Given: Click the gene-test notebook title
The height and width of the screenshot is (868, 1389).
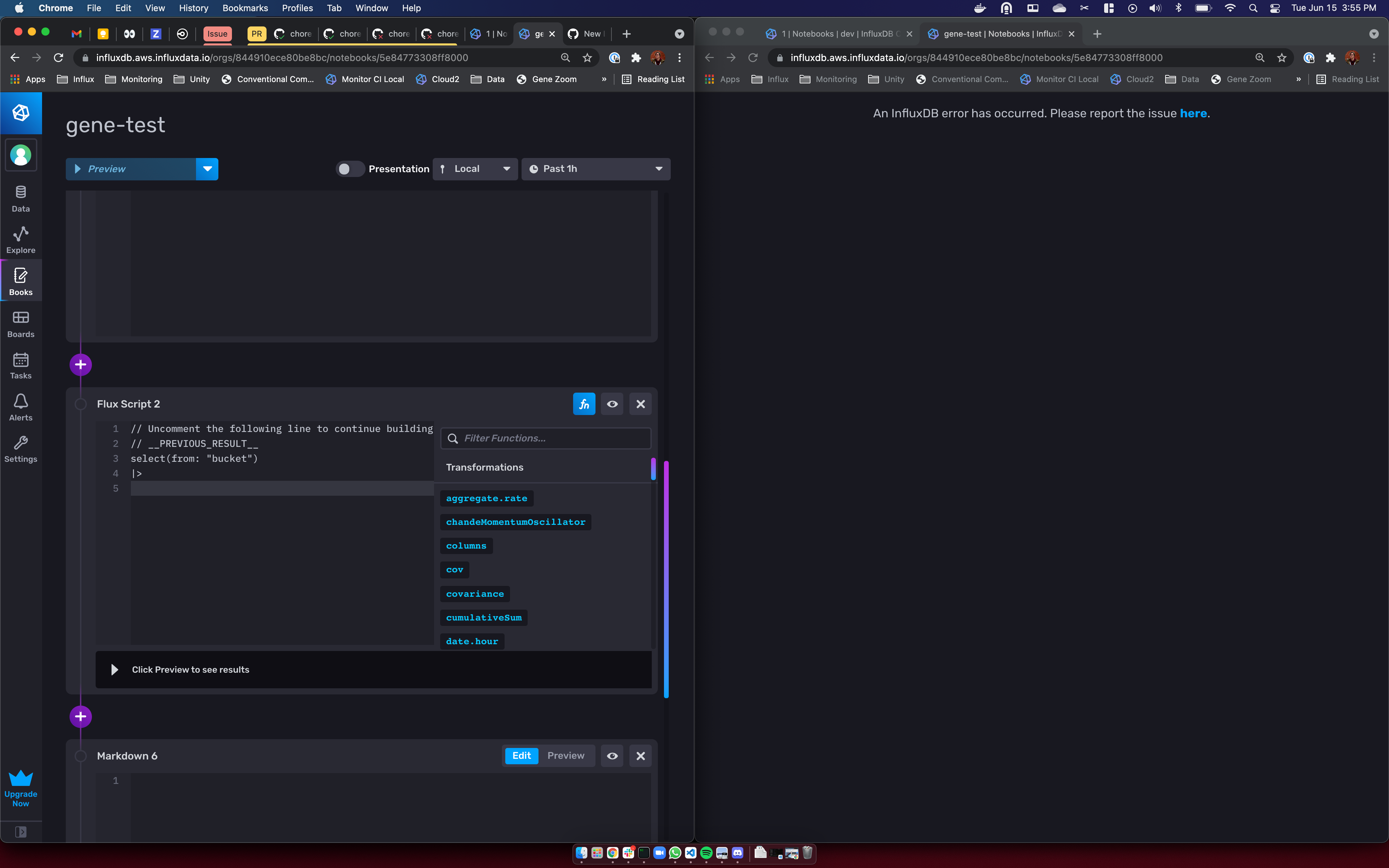Looking at the screenshot, I should [x=115, y=125].
